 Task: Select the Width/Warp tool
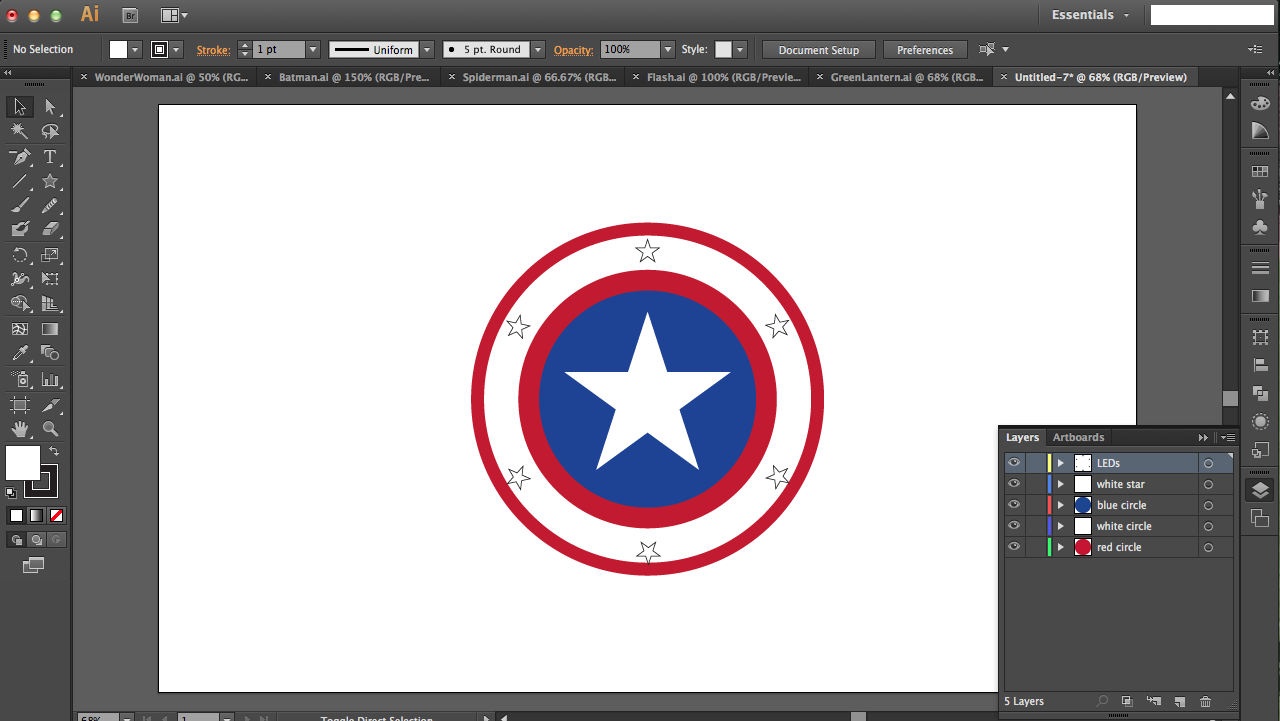19,279
